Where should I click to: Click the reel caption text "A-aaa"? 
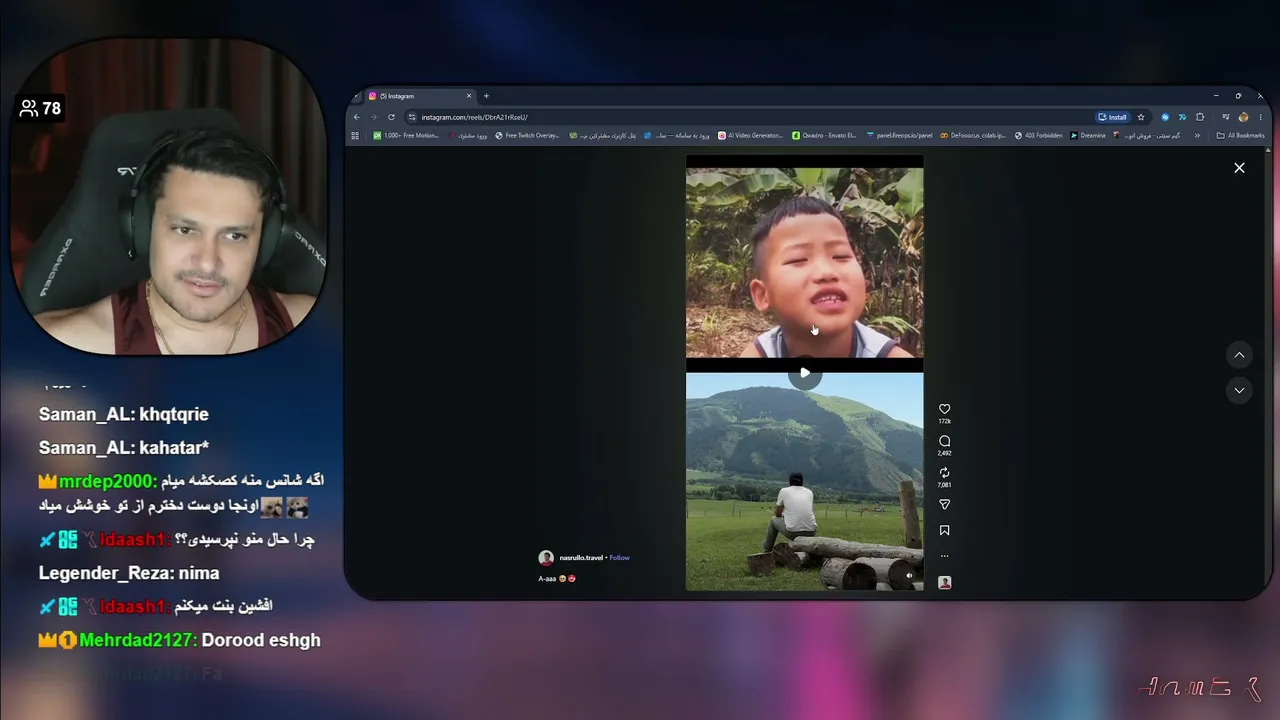click(547, 579)
